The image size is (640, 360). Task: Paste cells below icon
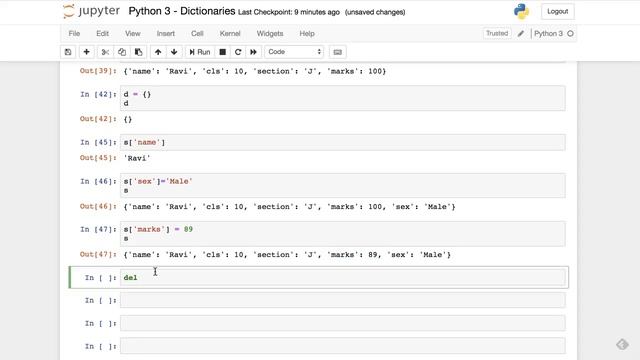[x=138, y=52]
